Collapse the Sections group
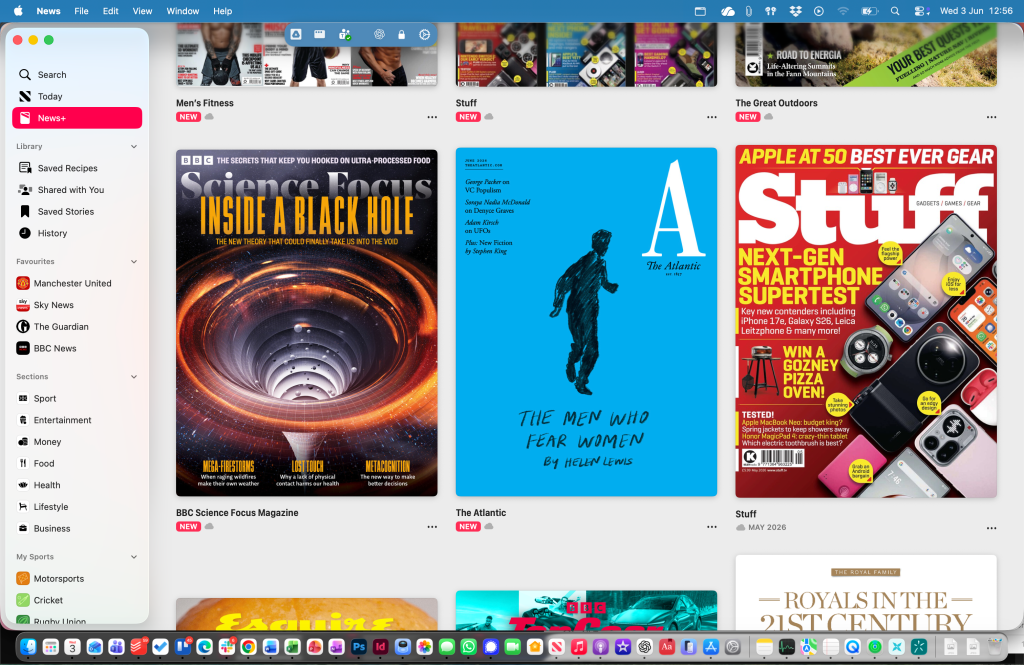Image resolution: width=1024 pixels, height=665 pixels. click(134, 376)
